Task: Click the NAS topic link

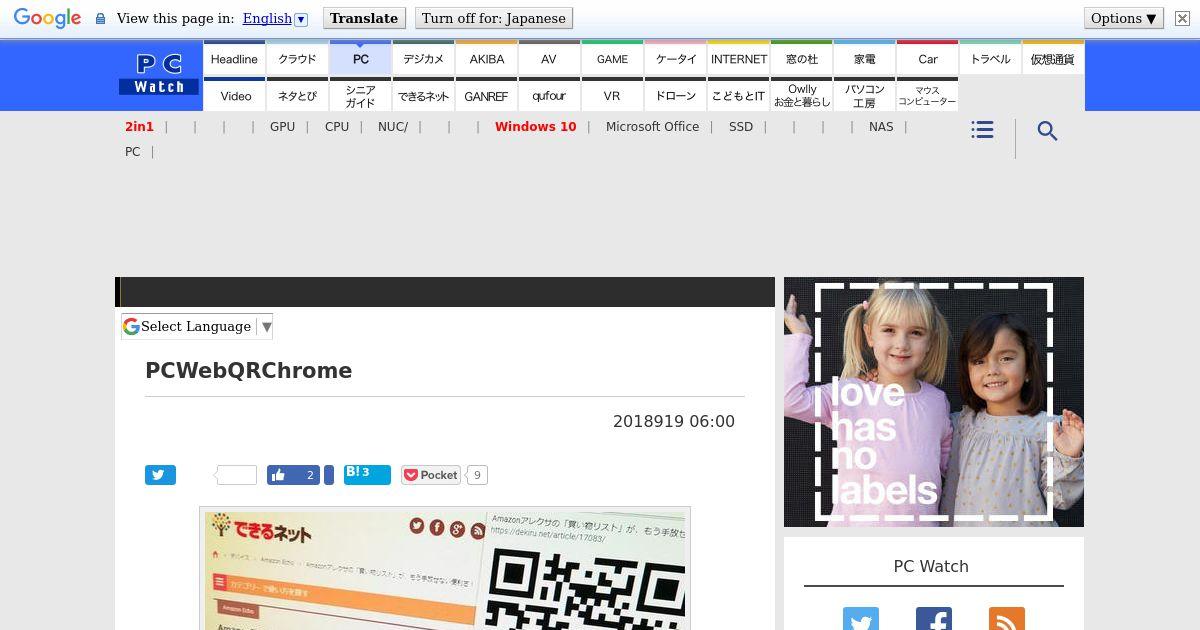Action: [881, 127]
